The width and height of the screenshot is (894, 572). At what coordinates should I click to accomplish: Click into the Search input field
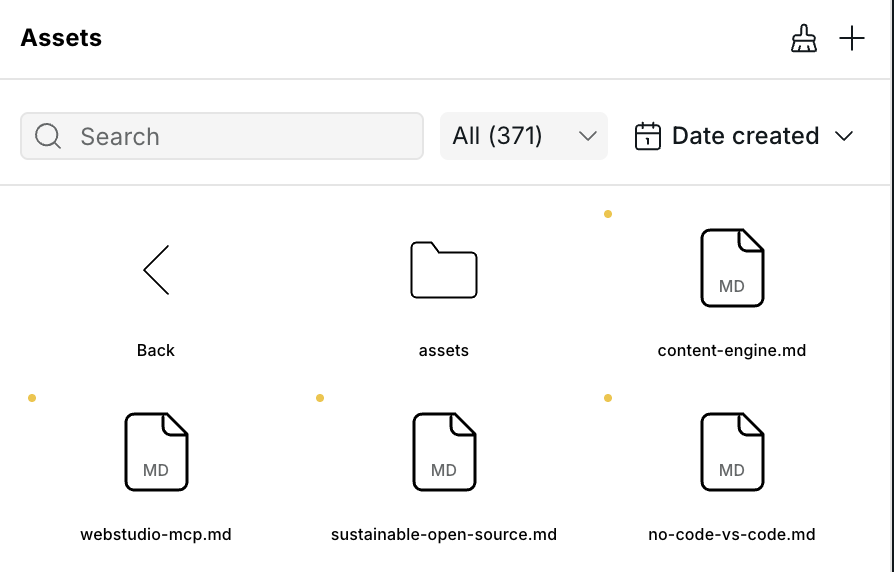tap(222, 136)
